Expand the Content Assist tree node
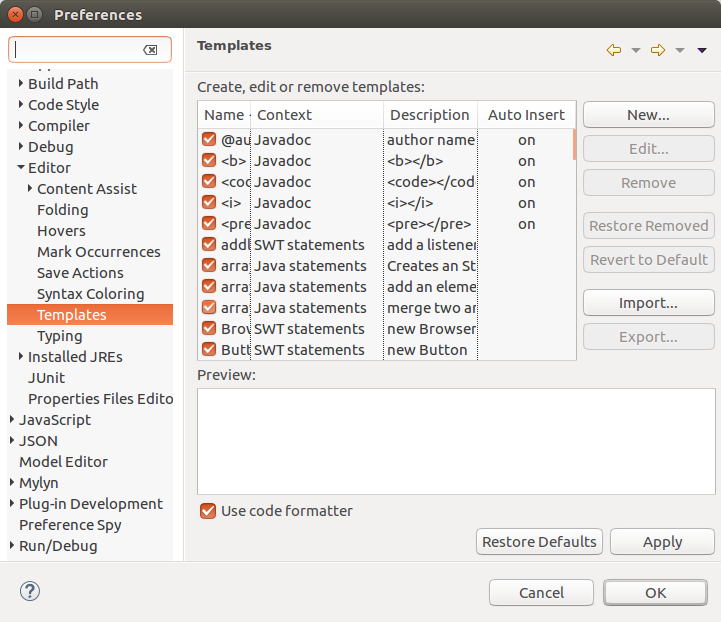 click(x=30, y=188)
